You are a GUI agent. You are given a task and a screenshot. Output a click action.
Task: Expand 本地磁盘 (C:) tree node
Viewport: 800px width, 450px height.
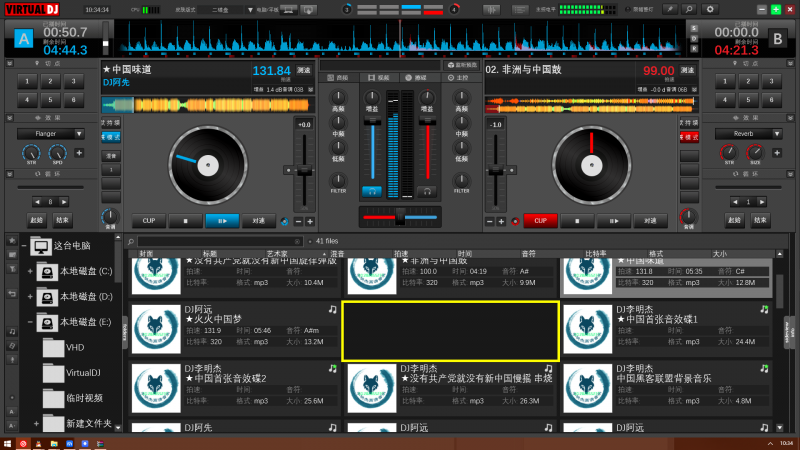click(x=31, y=271)
